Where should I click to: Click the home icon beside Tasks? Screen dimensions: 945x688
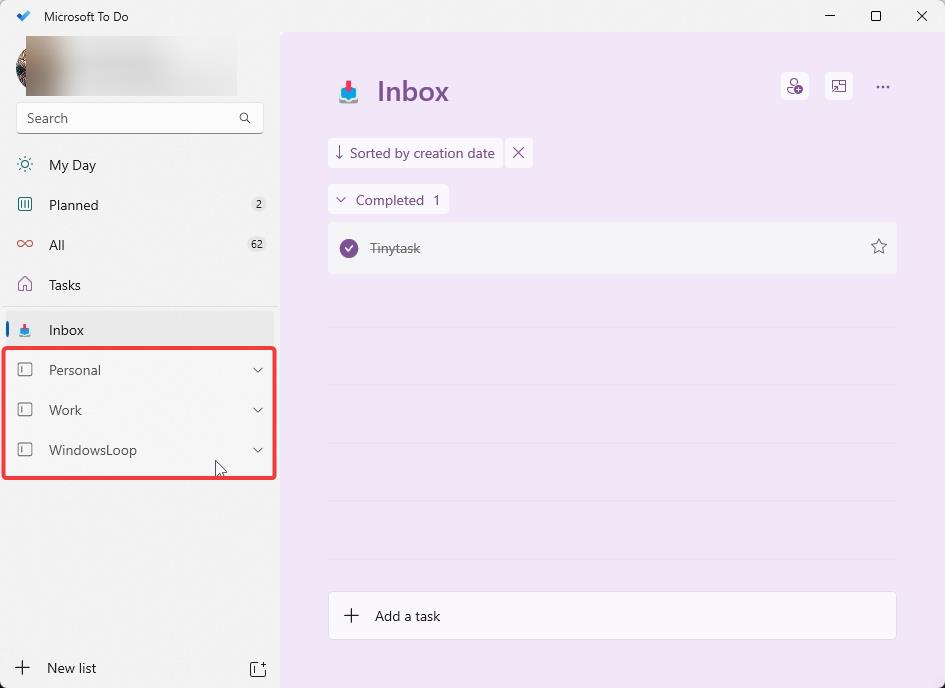[25, 284]
